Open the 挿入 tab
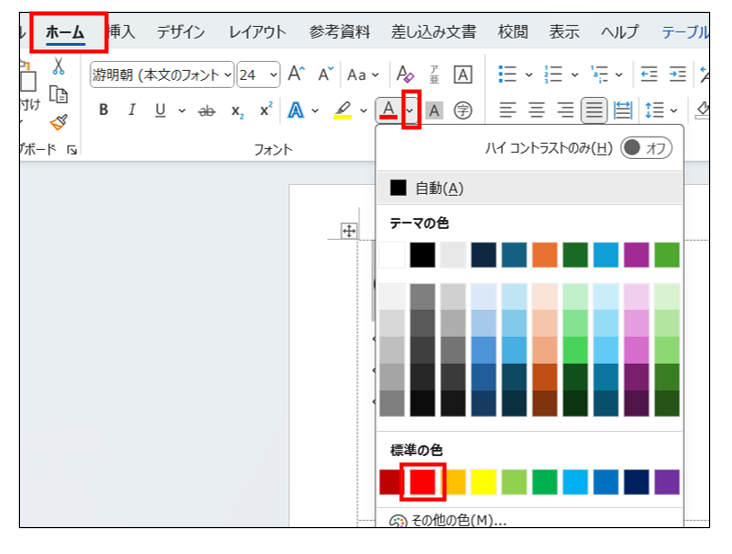732x554 pixels. point(121,32)
